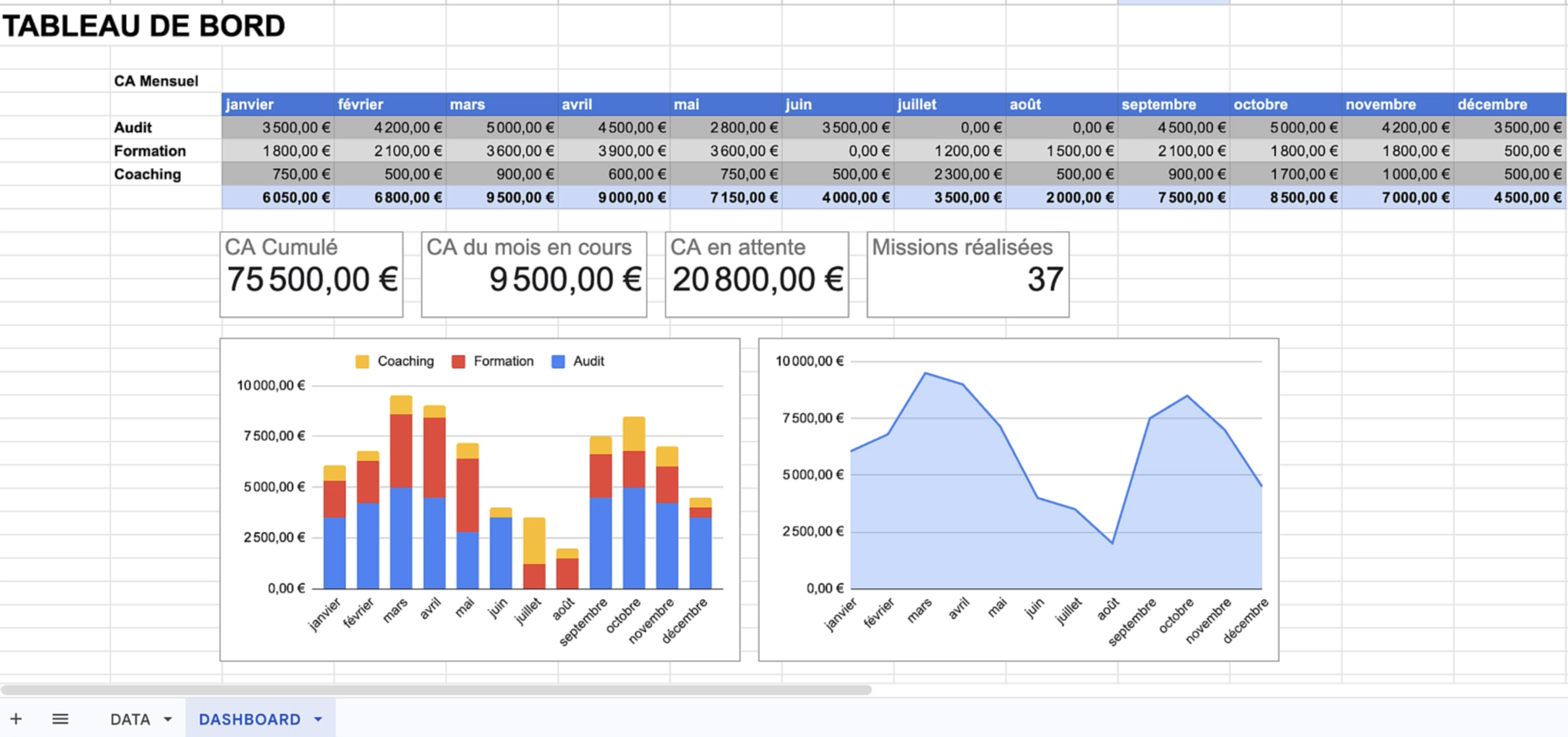Select the CA en attente scorecard
The width and height of the screenshot is (1568, 737).
[x=756, y=274]
